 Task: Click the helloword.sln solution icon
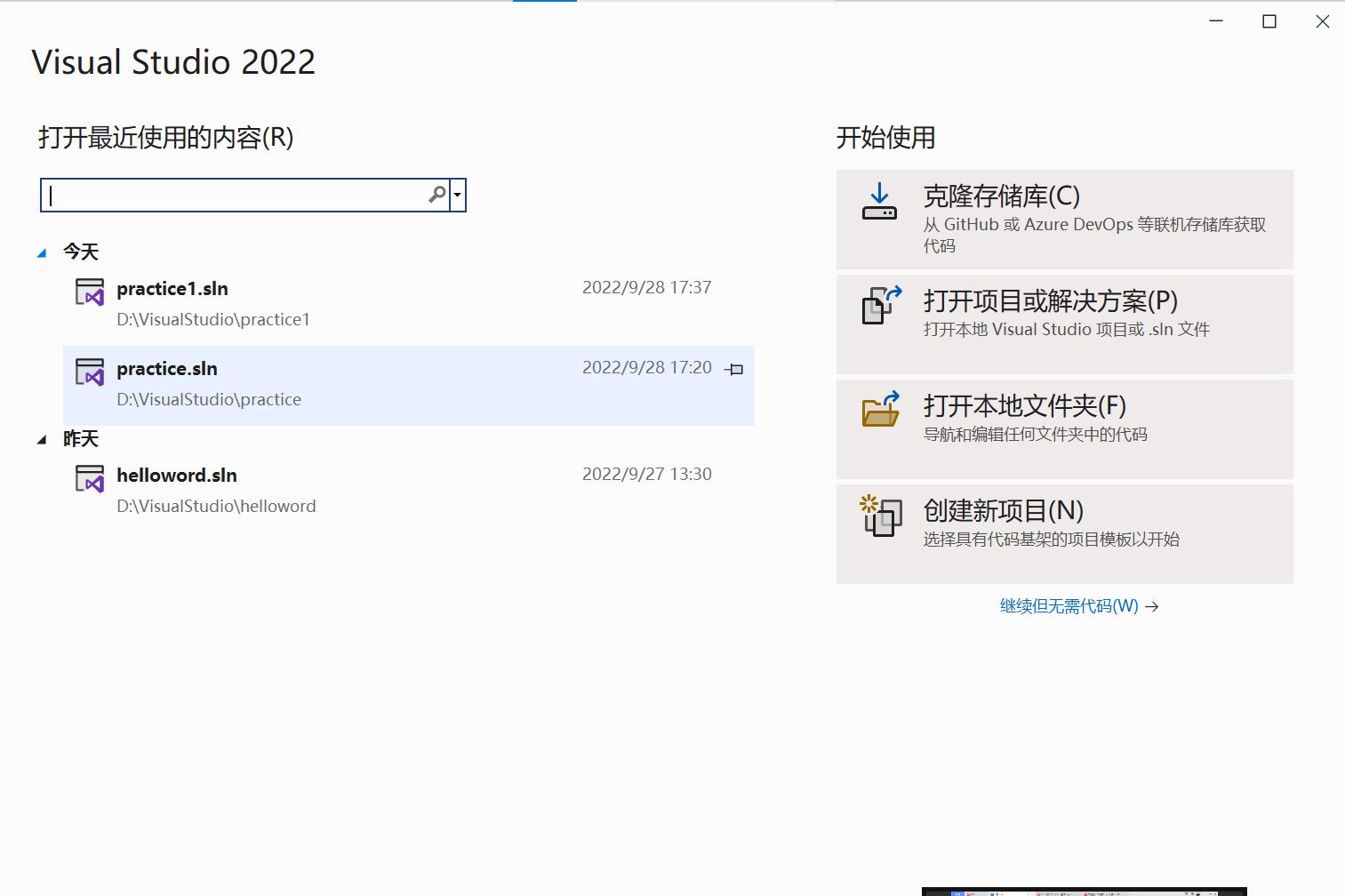click(x=90, y=478)
